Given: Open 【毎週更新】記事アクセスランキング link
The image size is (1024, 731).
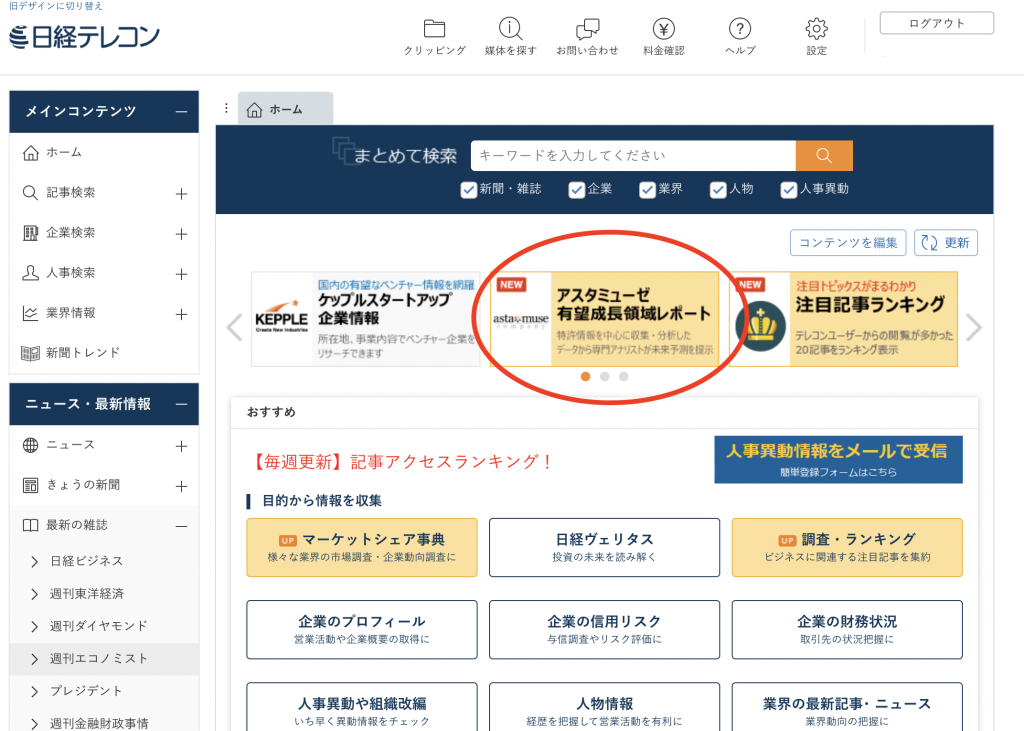Looking at the screenshot, I should tap(403, 462).
